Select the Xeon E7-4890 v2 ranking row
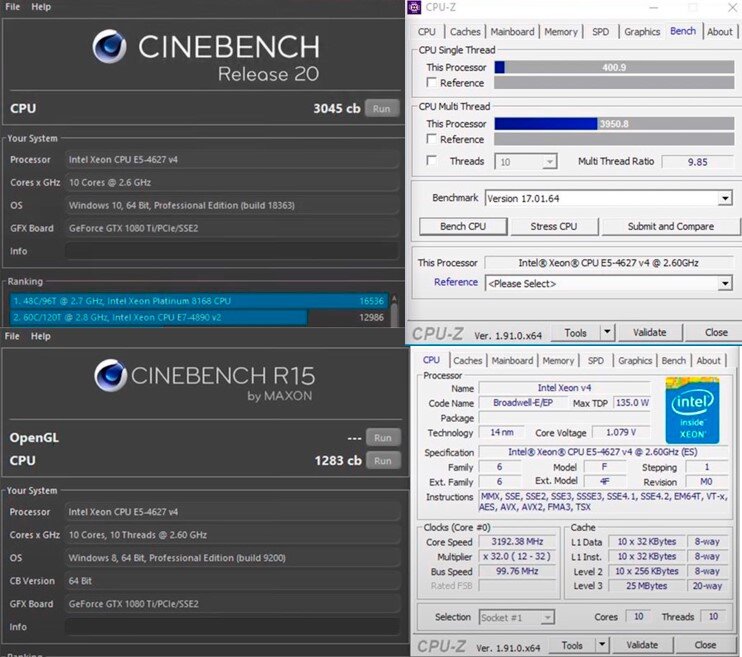Image resolution: width=742 pixels, height=657 pixels. coord(199,317)
